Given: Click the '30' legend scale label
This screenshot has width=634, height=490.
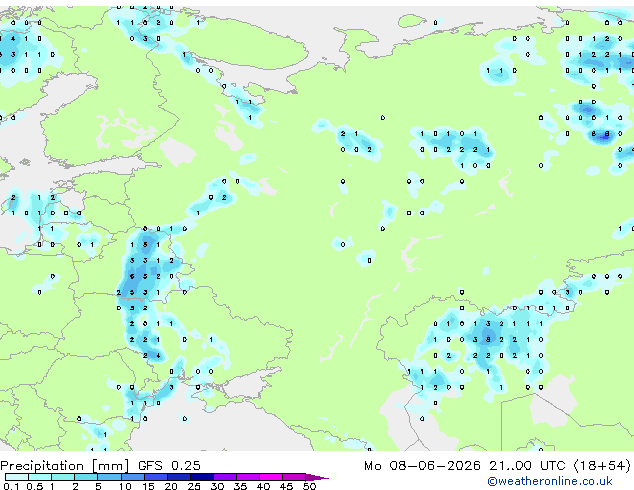Looking at the screenshot, I should pos(217,486).
